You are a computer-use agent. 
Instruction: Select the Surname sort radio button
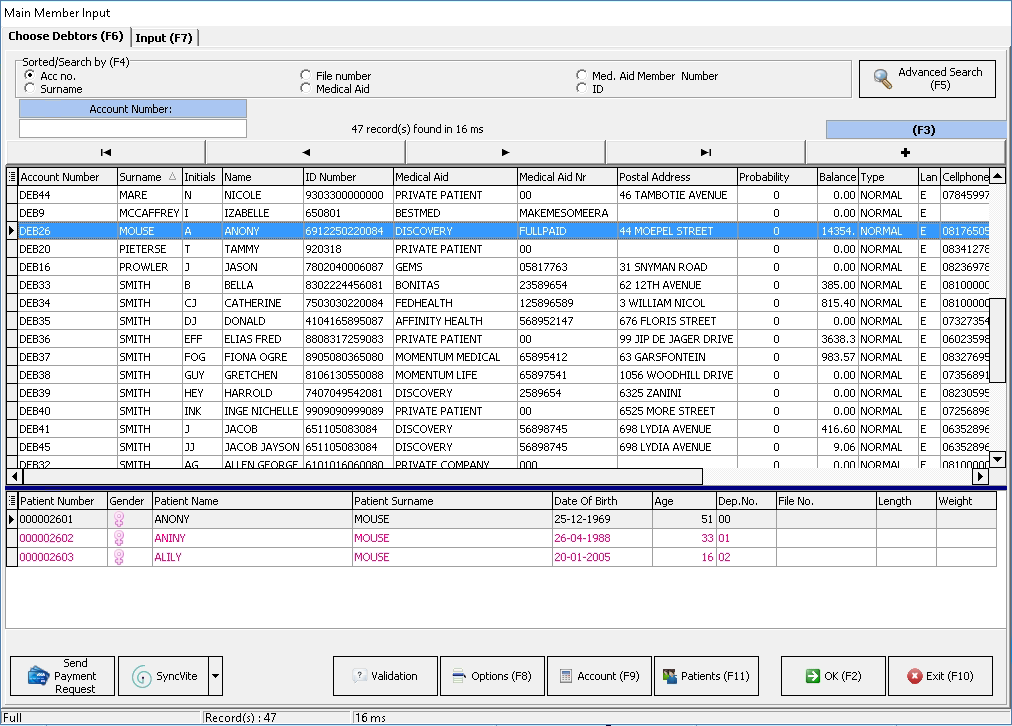[30, 89]
